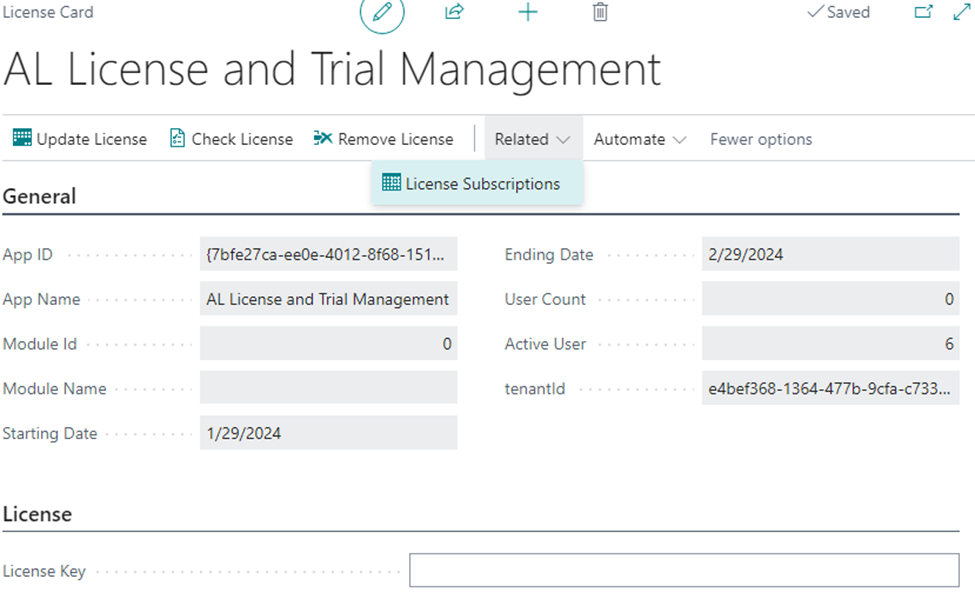
Task: Collapse the License section header
Action: tap(37, 514)
